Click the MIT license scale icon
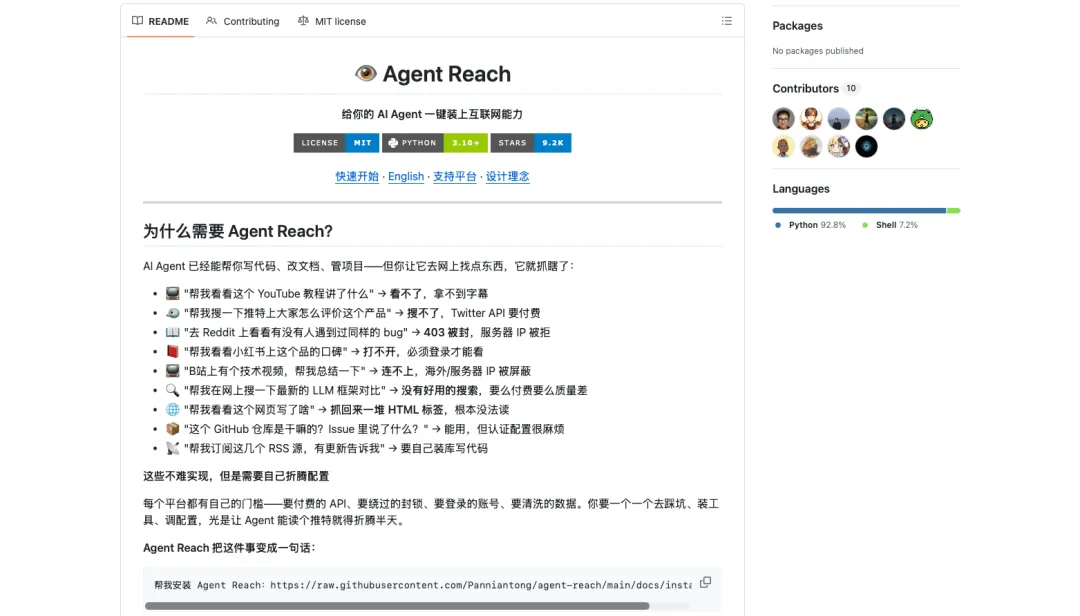Image resolution: width=1080 pixels, height=616 pixels. point(303,21)
